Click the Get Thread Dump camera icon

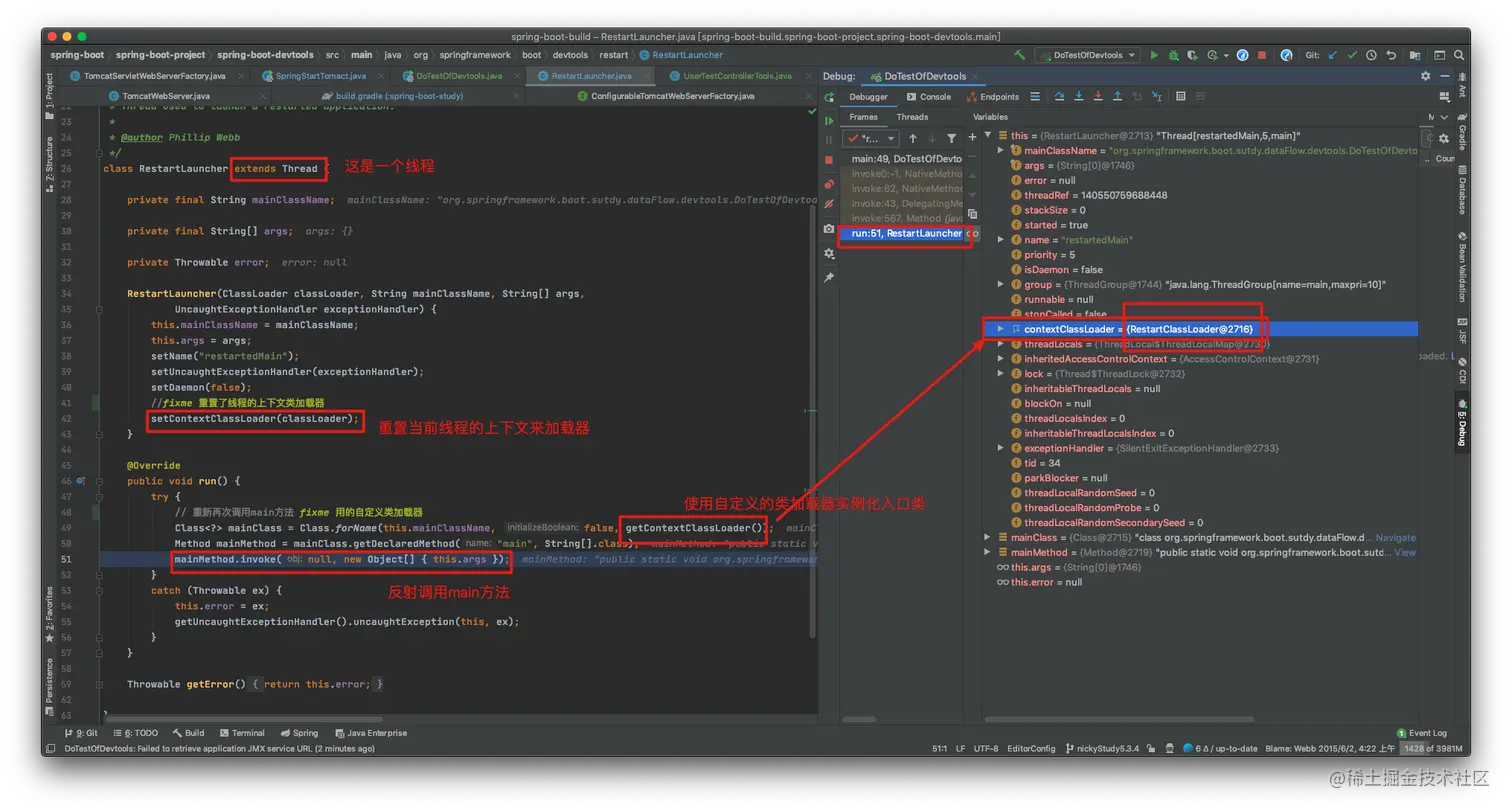point(829,228)
